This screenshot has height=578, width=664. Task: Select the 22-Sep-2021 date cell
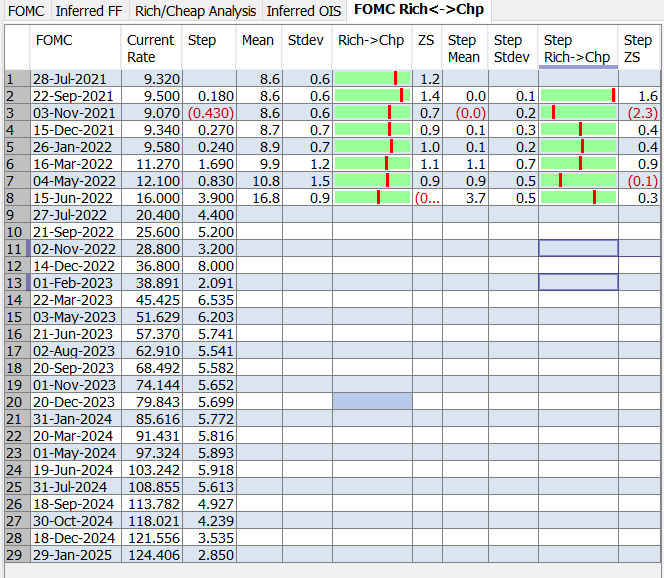(x=76, y=96)
